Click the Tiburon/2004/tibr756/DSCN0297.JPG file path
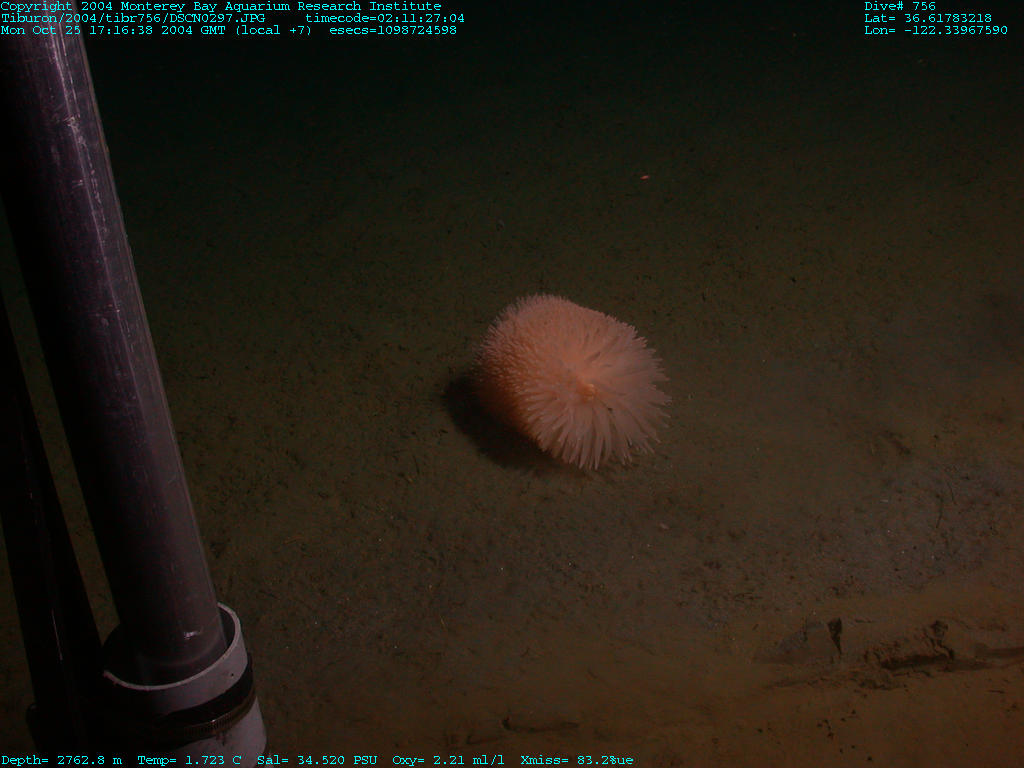Viewport: 1024px width, 768px height. click(x=133, y=18)
